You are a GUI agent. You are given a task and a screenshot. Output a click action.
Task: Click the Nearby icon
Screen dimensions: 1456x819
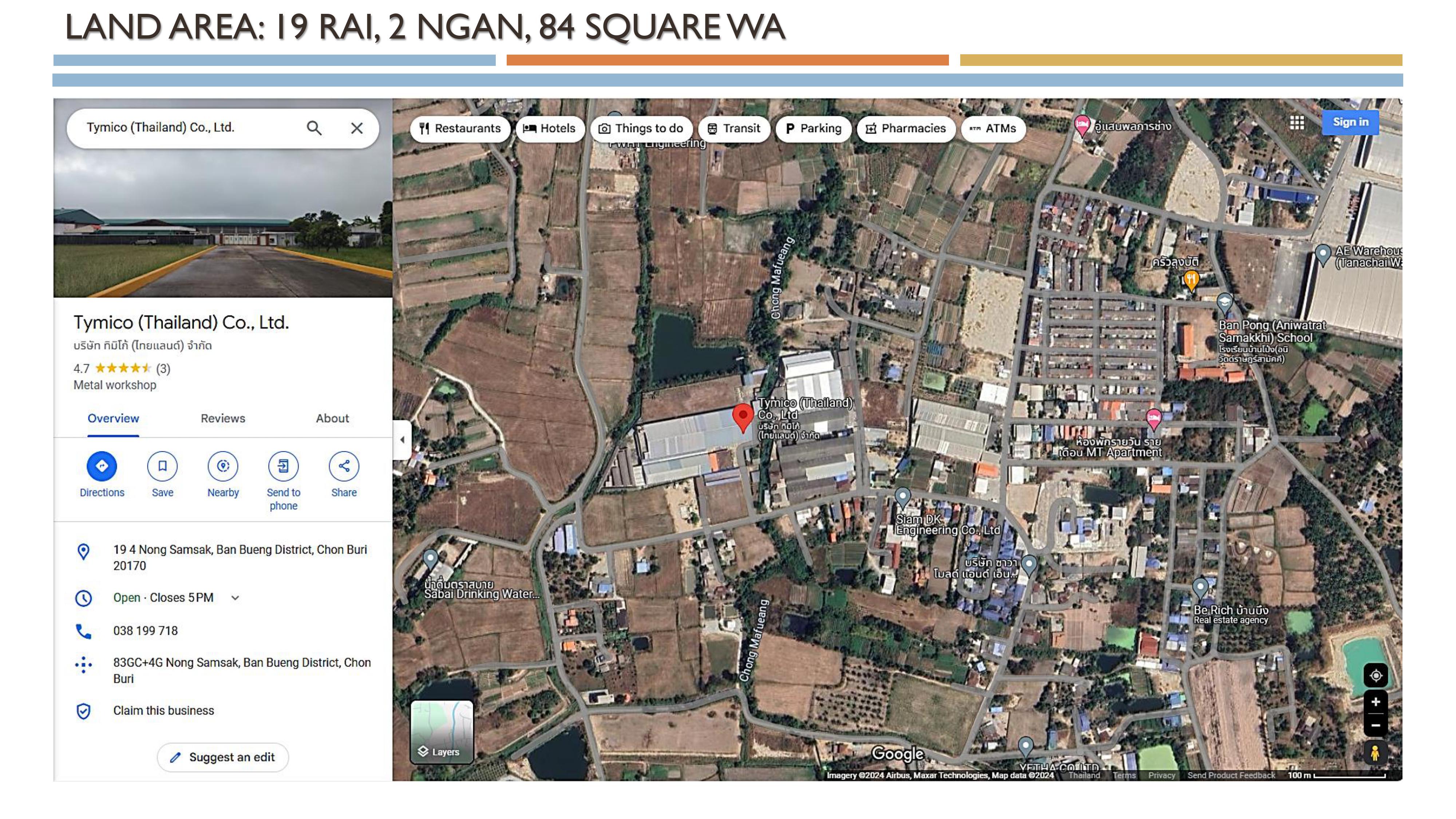click(223, 466)
